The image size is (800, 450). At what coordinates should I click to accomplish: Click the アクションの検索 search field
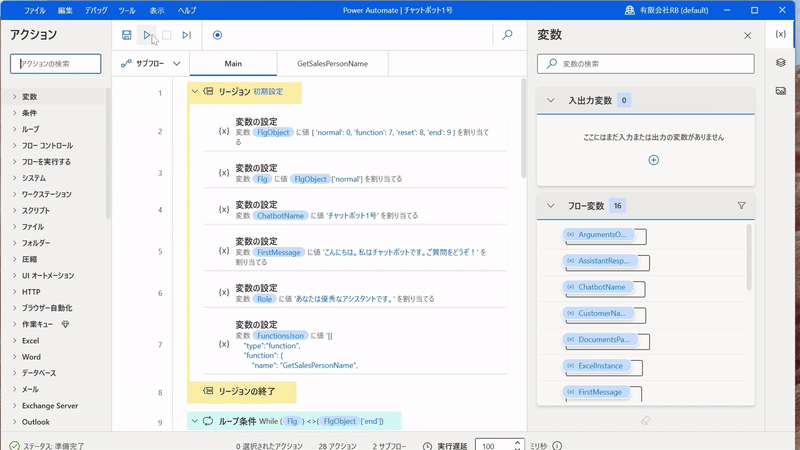[56, 63]
